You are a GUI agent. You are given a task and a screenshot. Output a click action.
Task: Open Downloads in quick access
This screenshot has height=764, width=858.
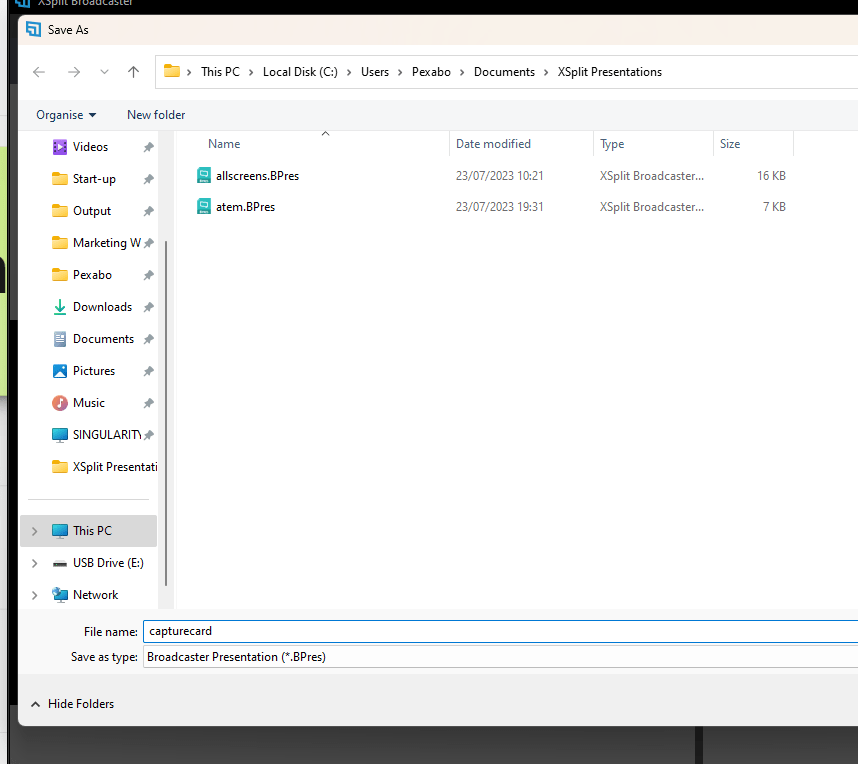[x=102, y=306]
